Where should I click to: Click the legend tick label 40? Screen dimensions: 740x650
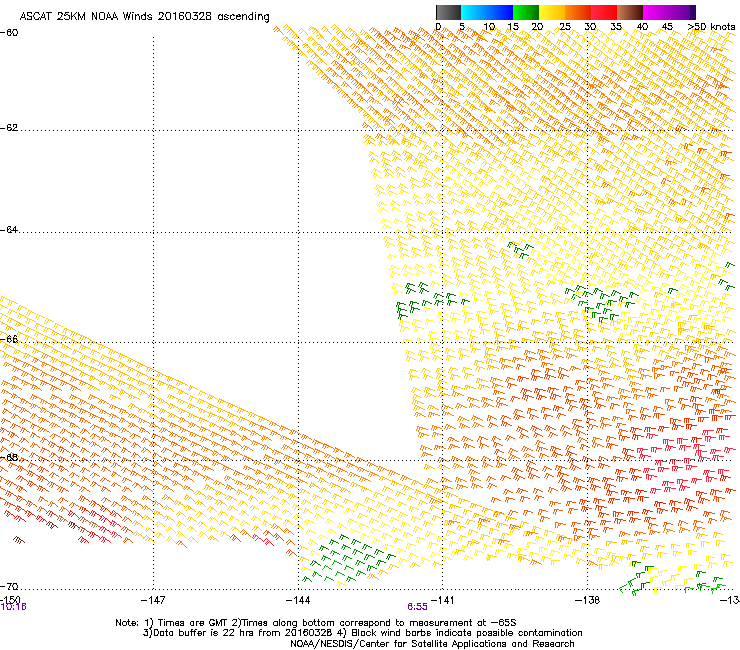coord(642,27)
